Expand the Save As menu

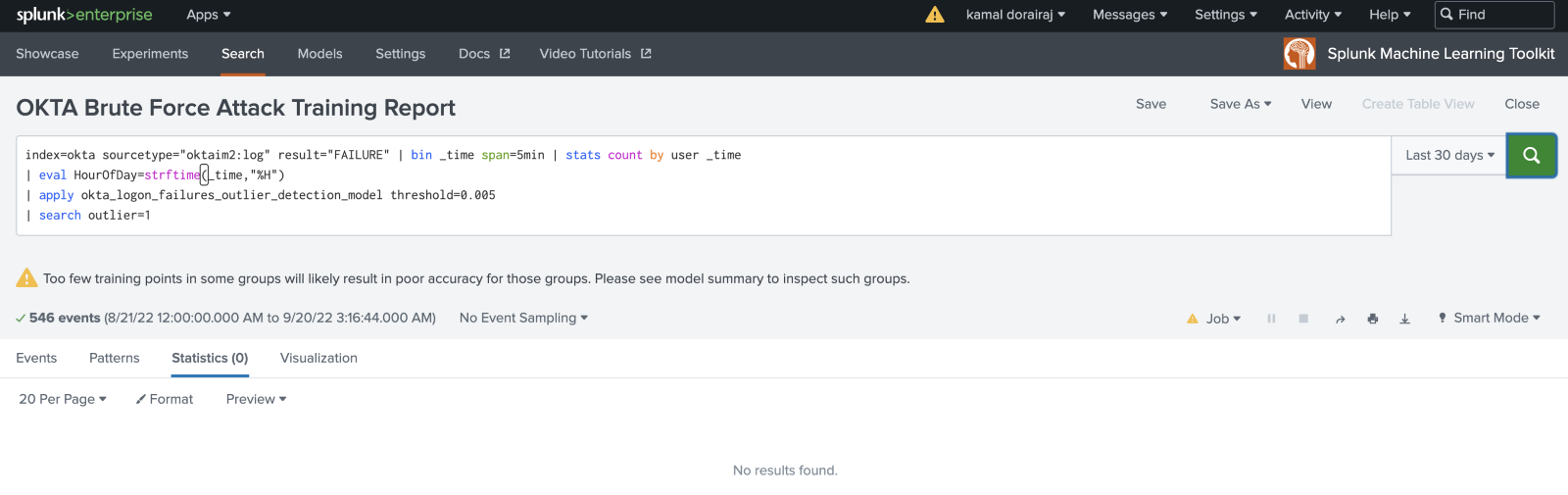pyautogui.click(x=1241, y=104)
